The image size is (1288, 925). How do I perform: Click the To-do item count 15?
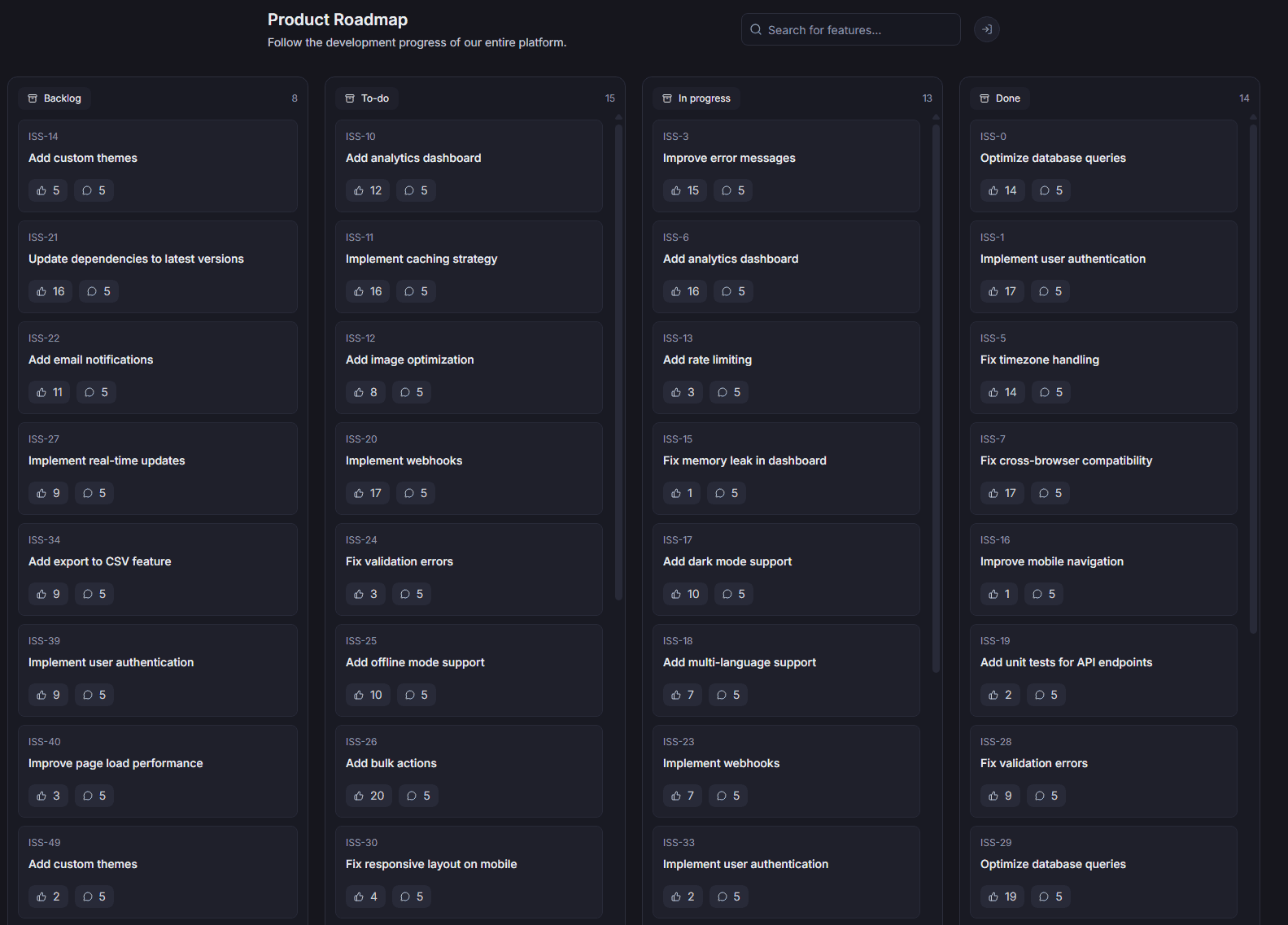pyautogui.click(x=610, y=98)
